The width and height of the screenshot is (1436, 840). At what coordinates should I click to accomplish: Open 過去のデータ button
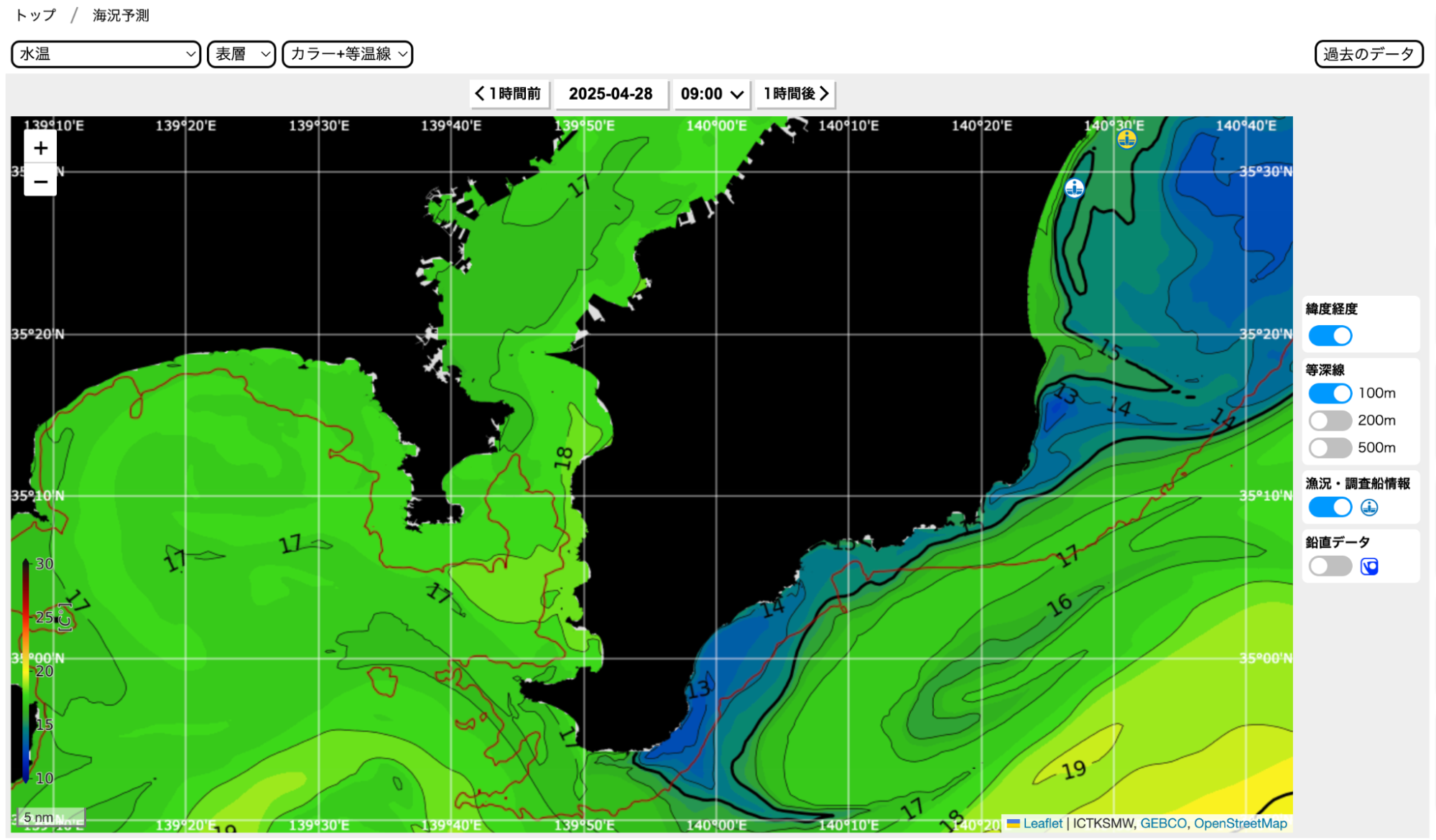1368,54
